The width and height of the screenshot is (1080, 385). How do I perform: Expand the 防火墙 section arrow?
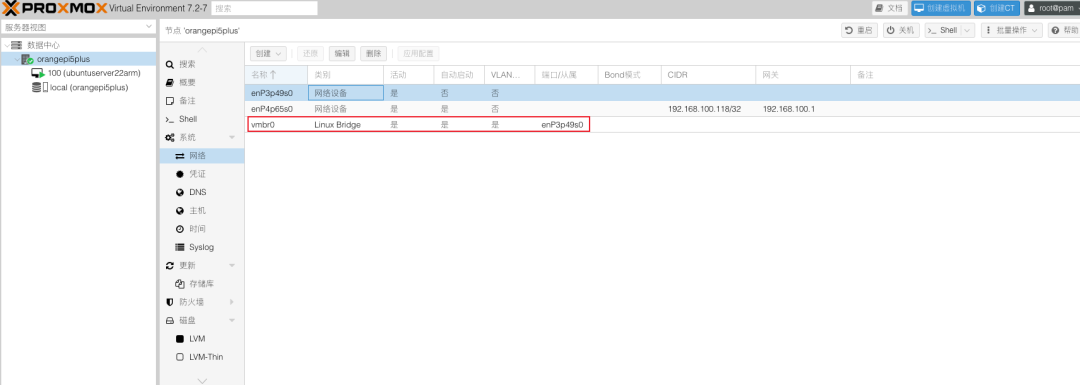(x=232, y=302)
